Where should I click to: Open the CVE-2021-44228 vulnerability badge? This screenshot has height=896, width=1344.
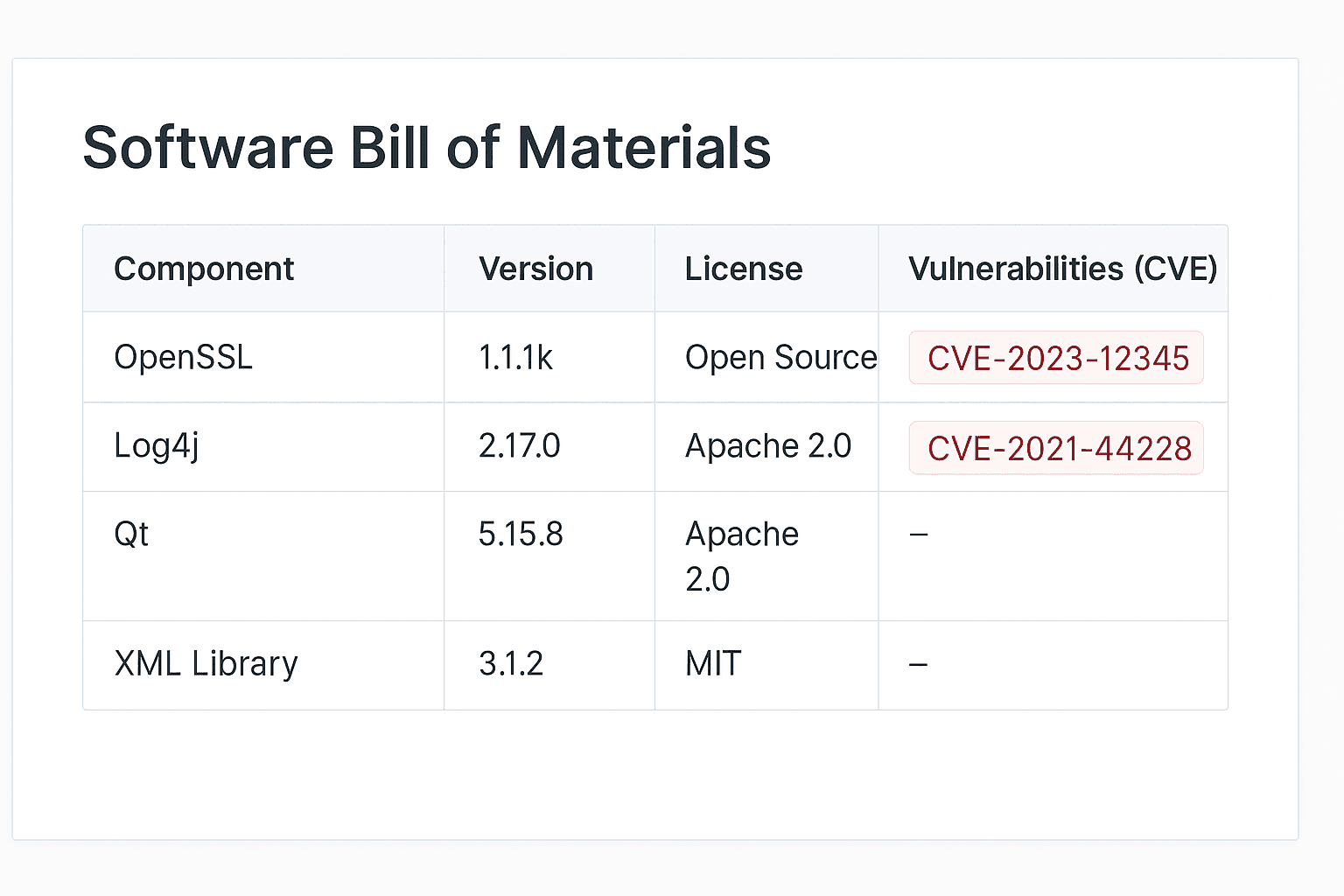point(1056,448)
